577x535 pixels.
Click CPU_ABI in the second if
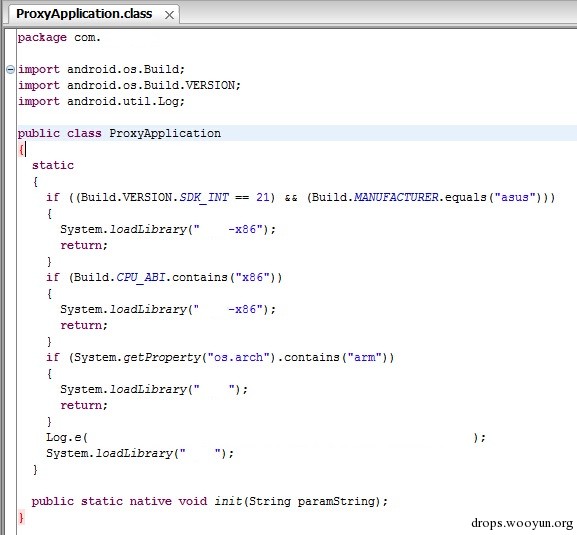[x=141, y=277]
